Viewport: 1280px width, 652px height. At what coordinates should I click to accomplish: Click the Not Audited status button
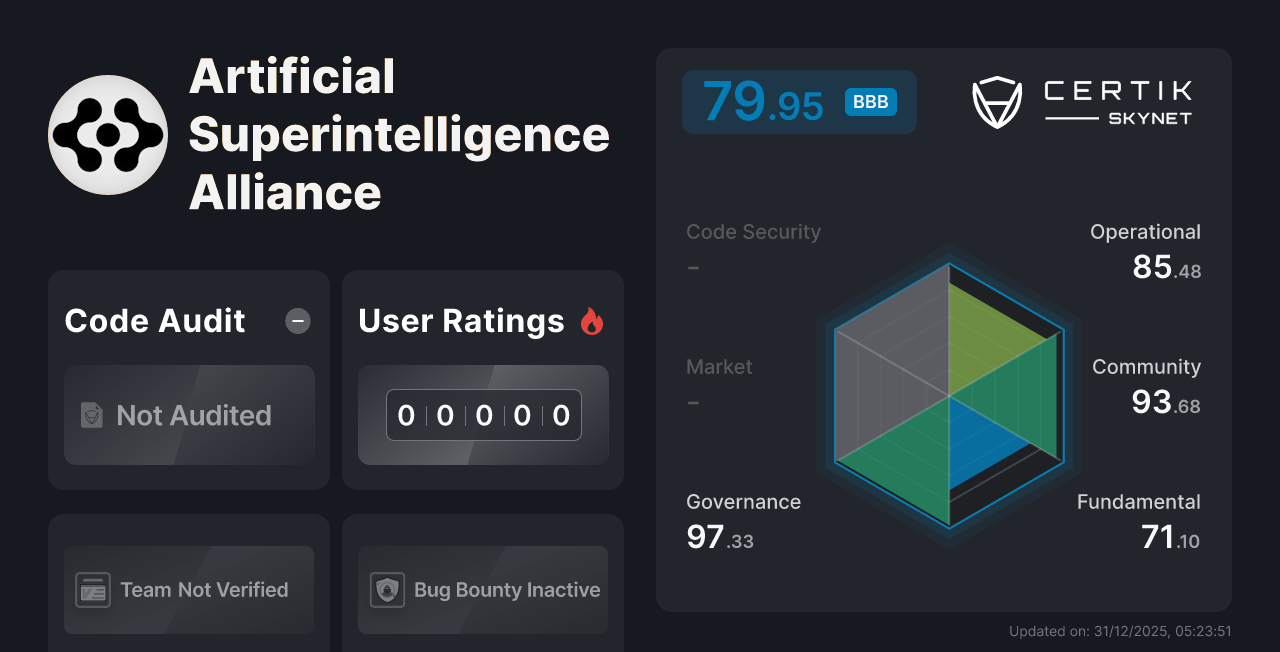[x=189, y=415]
